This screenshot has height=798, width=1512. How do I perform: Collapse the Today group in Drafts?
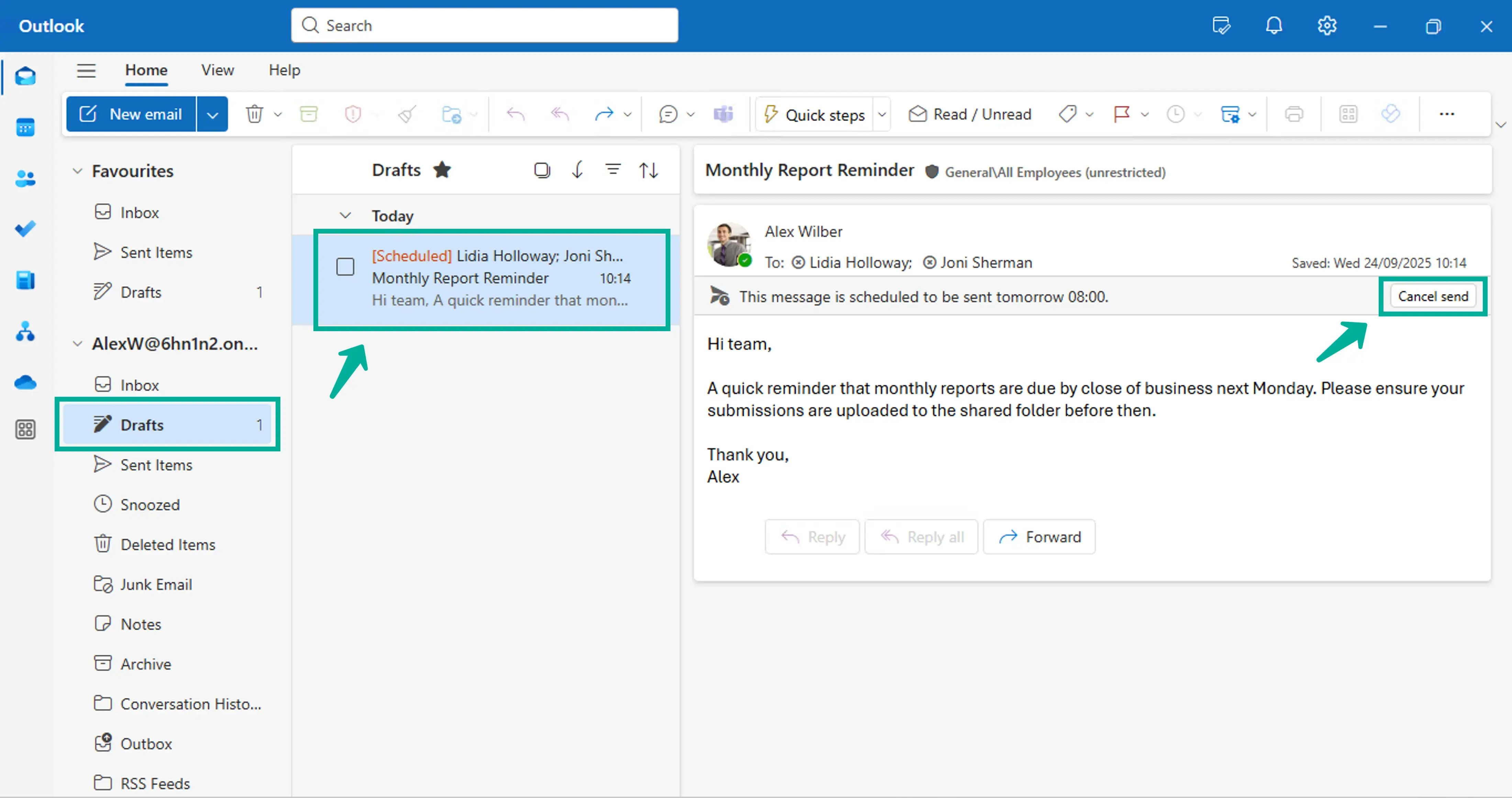[x=345, y=215]
